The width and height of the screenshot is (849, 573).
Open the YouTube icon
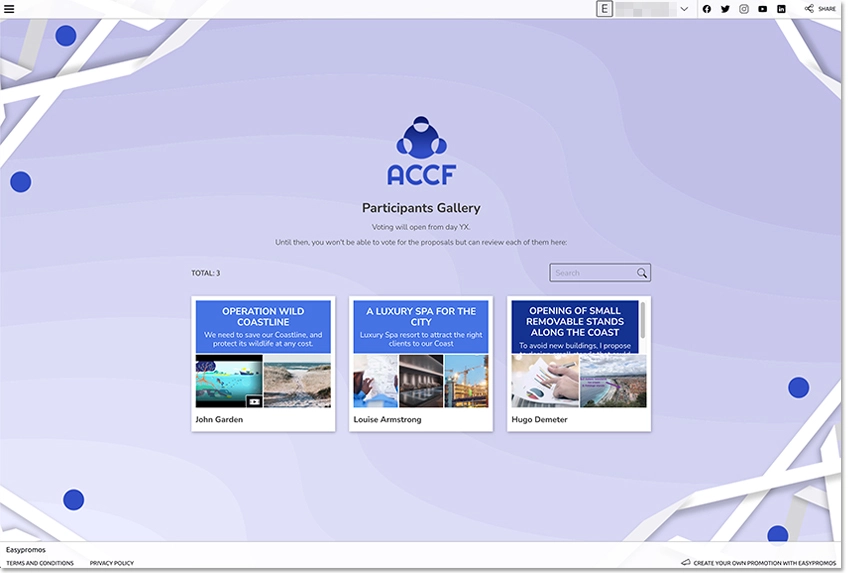(762, 9)
